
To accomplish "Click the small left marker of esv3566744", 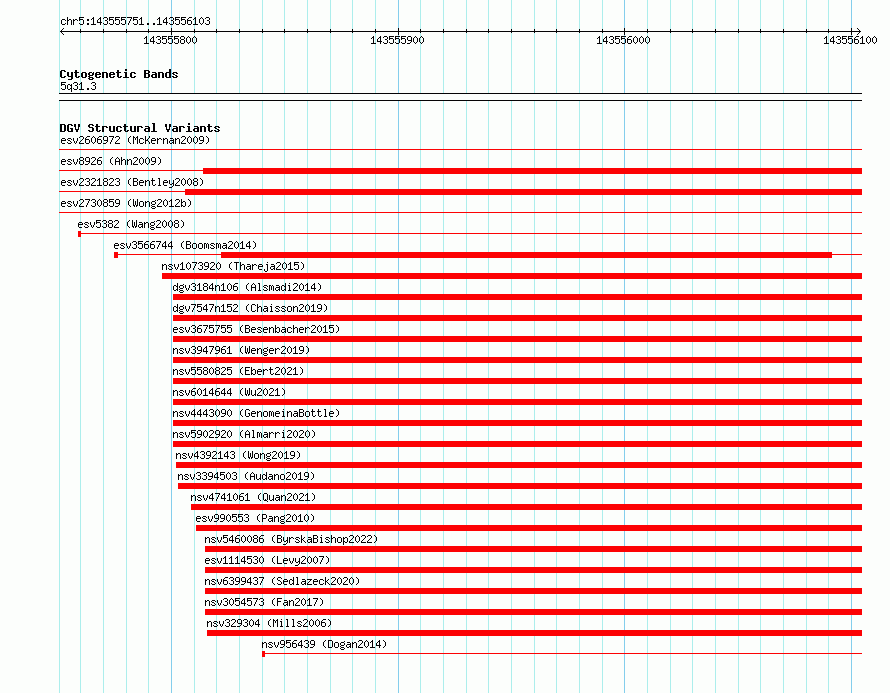I will (x=116, y=255).
